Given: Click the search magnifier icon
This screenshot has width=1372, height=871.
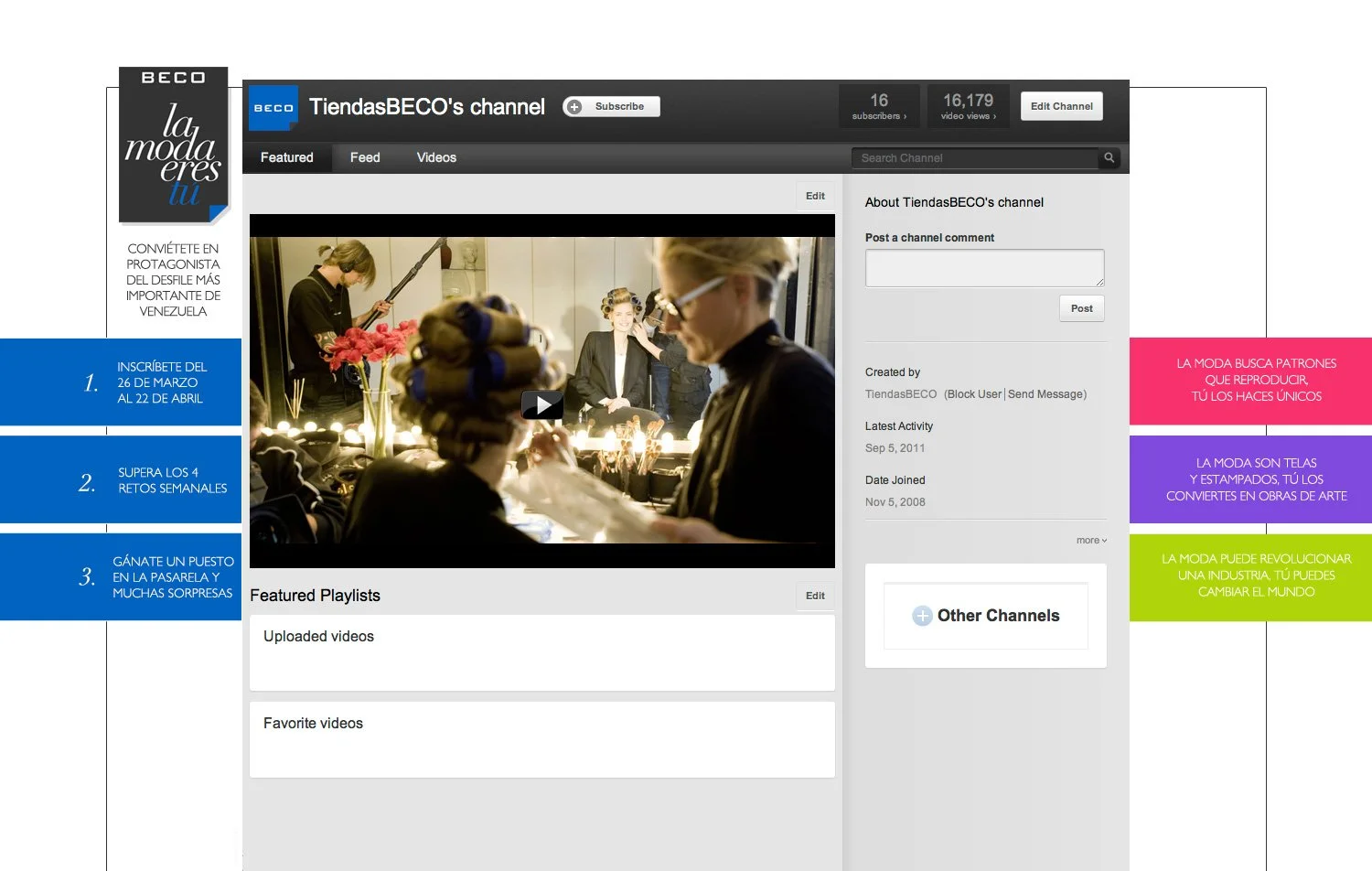Looking at the screenshot, I should coord(1109,157).
